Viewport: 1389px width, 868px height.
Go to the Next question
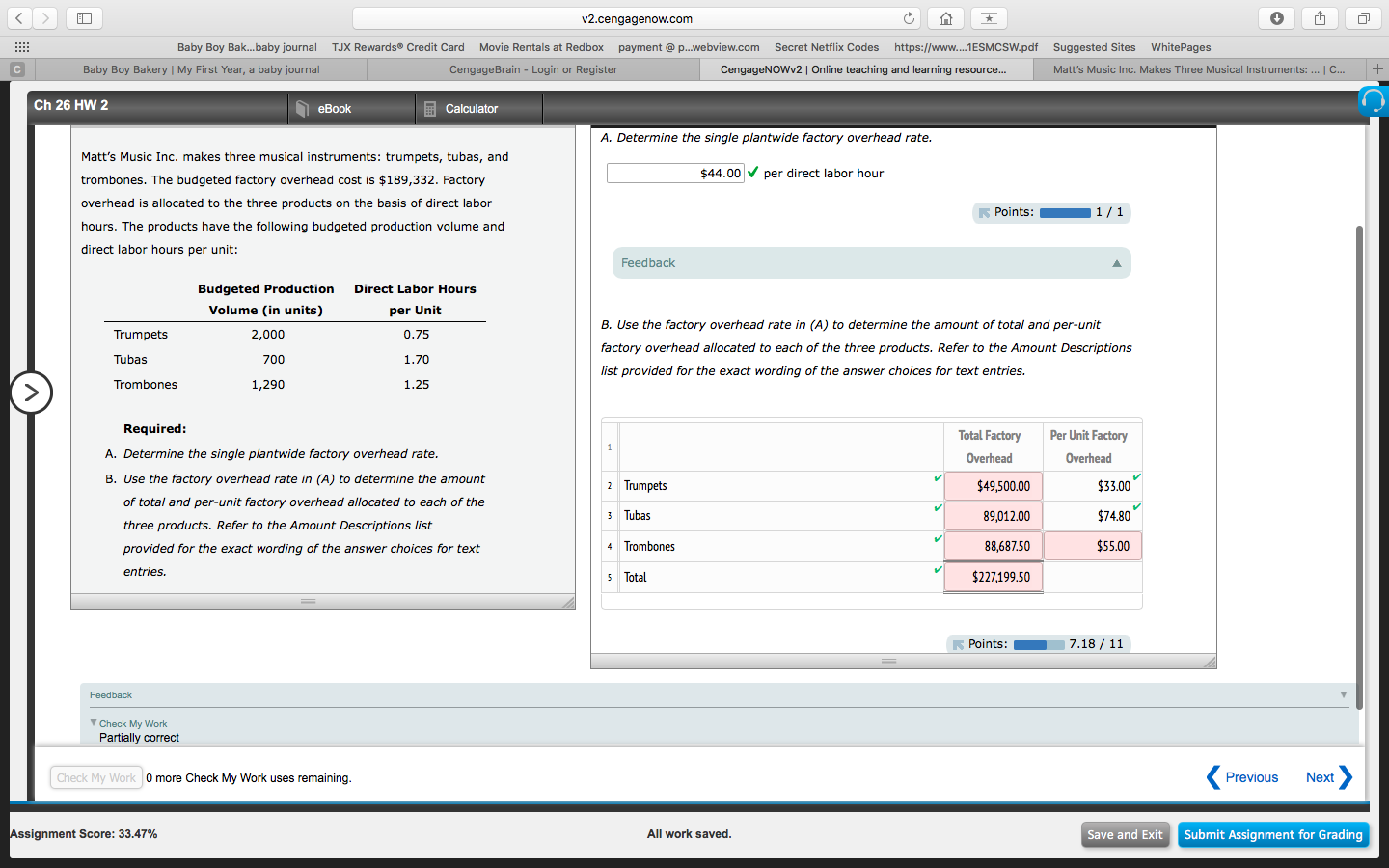(x=1320, y=777)
